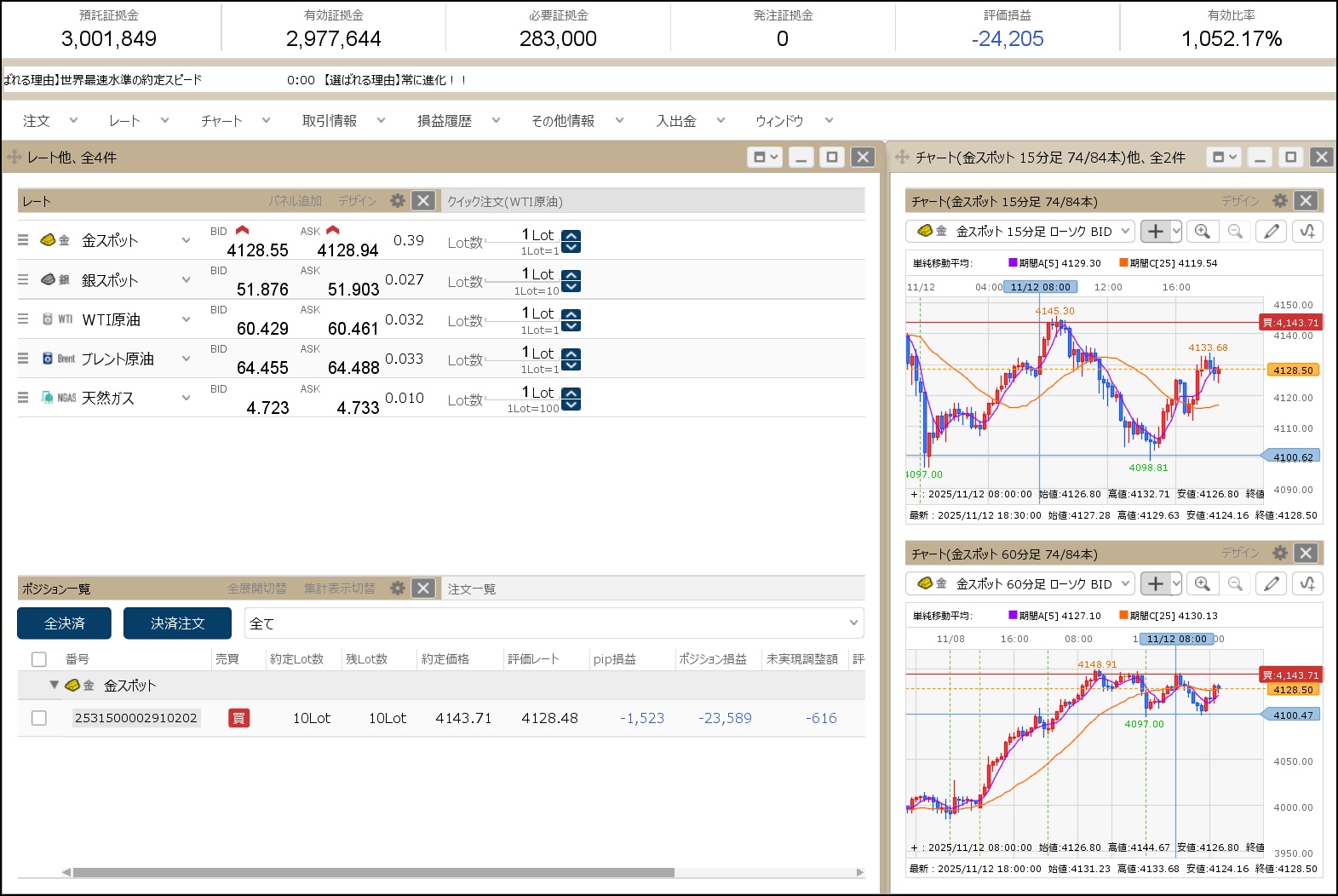This screenshot has width=1338, height=896.
Task: Click zoom-out magnifier on 60-minute gold chart
Action: (x=1235, y=583)
